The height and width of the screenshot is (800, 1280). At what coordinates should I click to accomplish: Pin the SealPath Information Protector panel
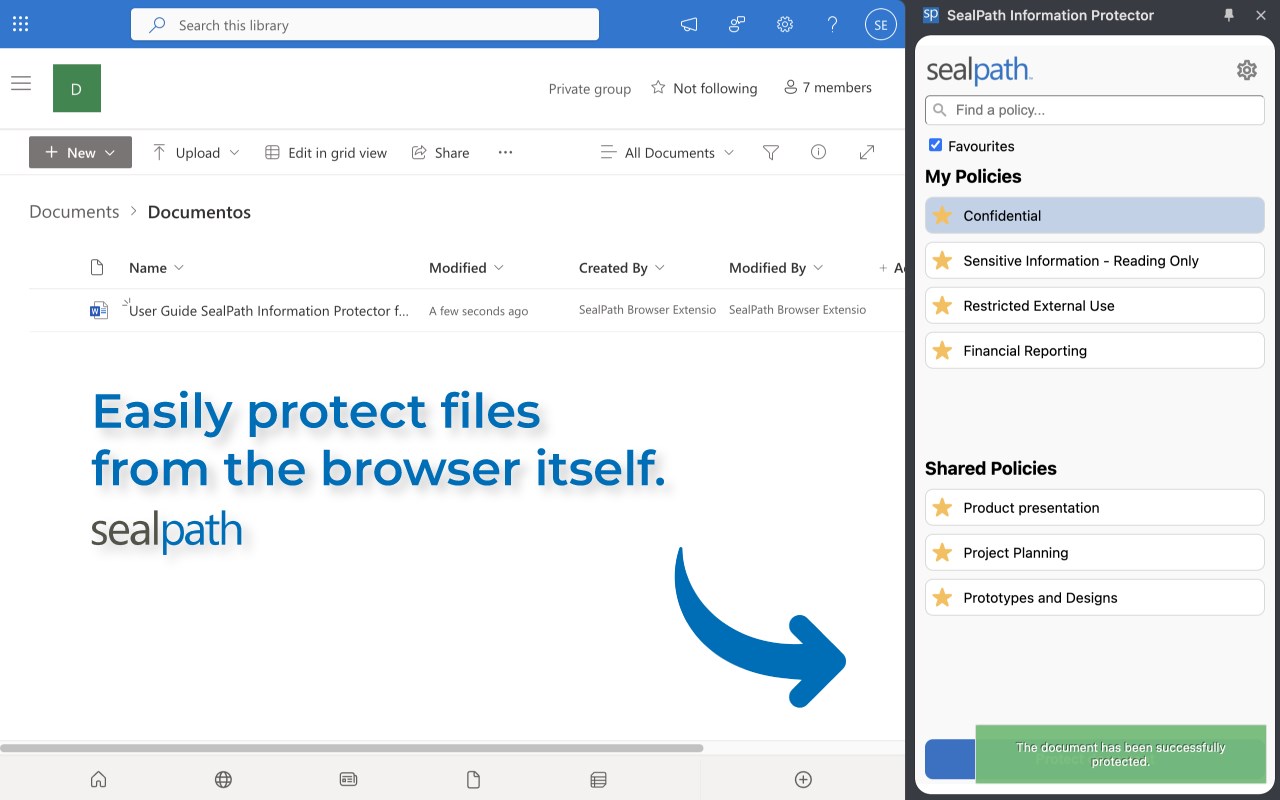point(1229,15)
